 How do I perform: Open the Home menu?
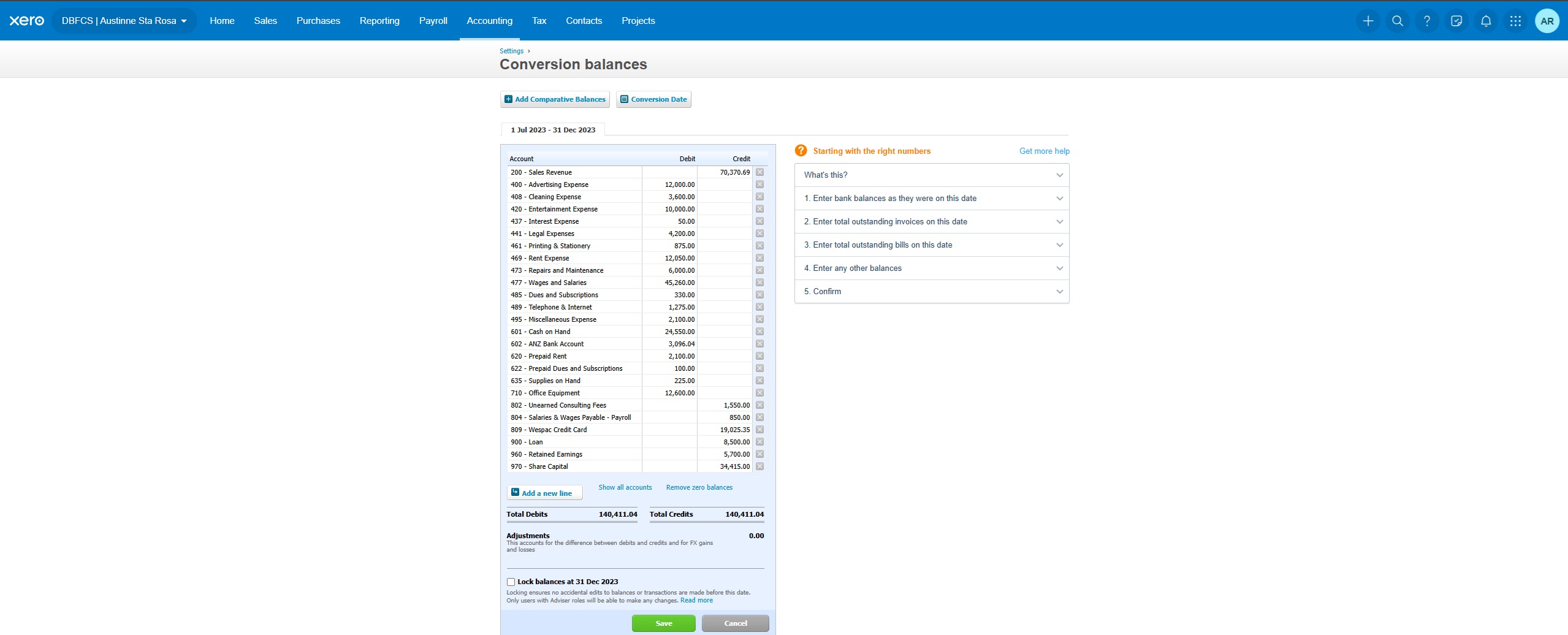click(222, 21)
